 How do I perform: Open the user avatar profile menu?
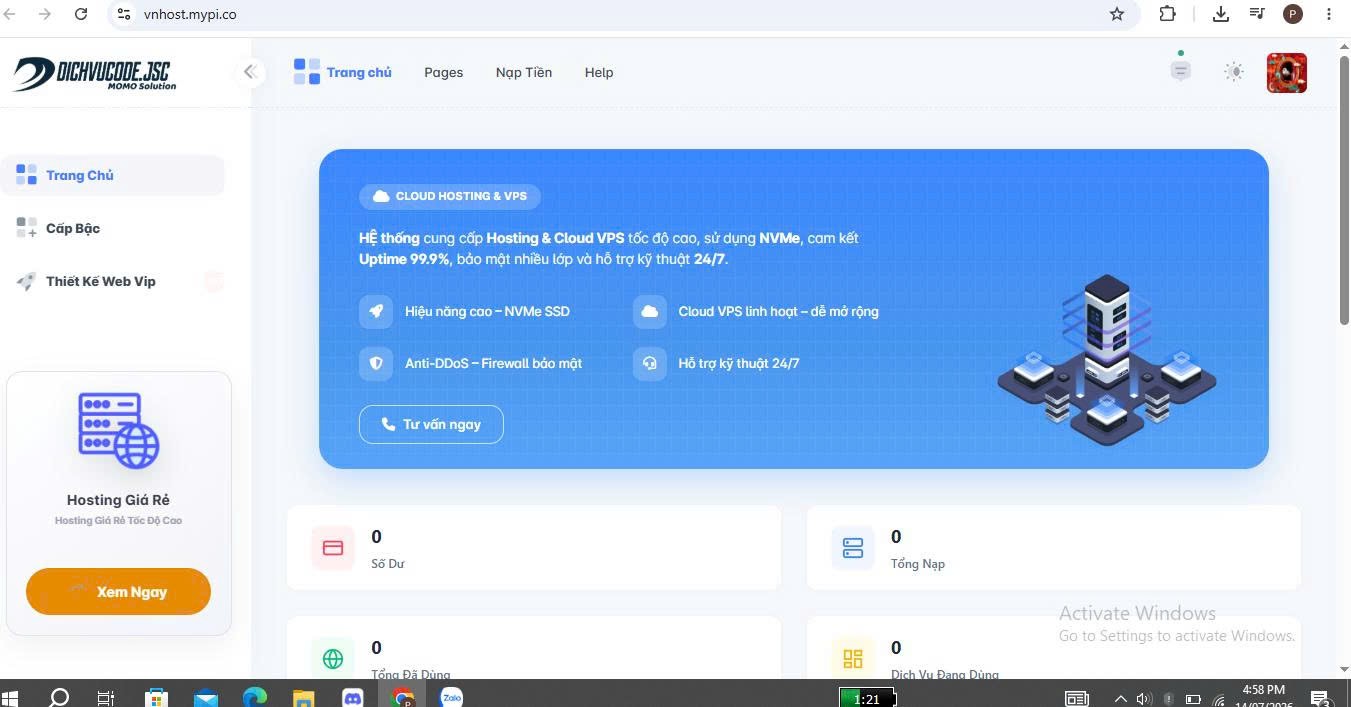[x=1287, y=73]
